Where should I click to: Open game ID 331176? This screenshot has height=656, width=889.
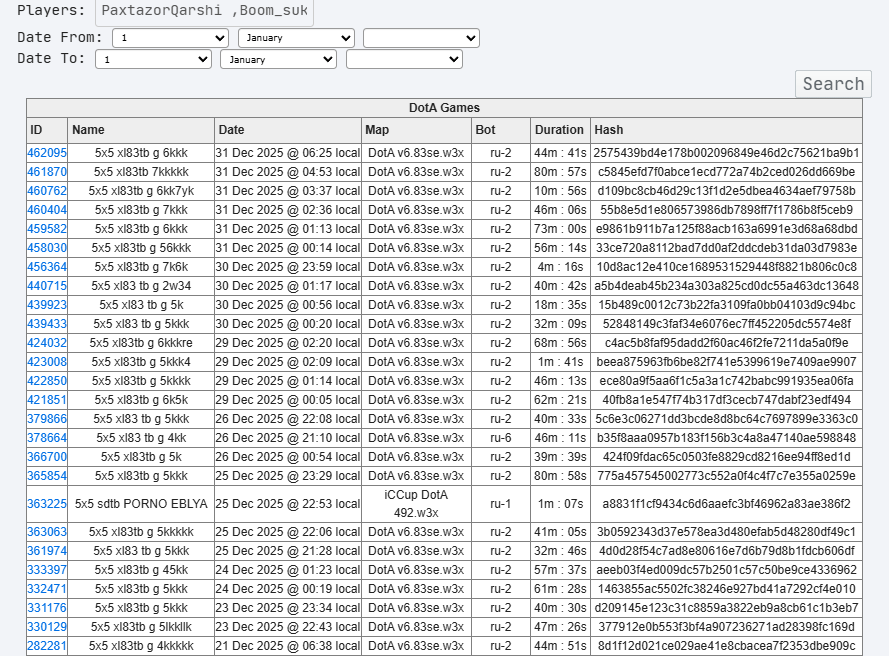47,608
